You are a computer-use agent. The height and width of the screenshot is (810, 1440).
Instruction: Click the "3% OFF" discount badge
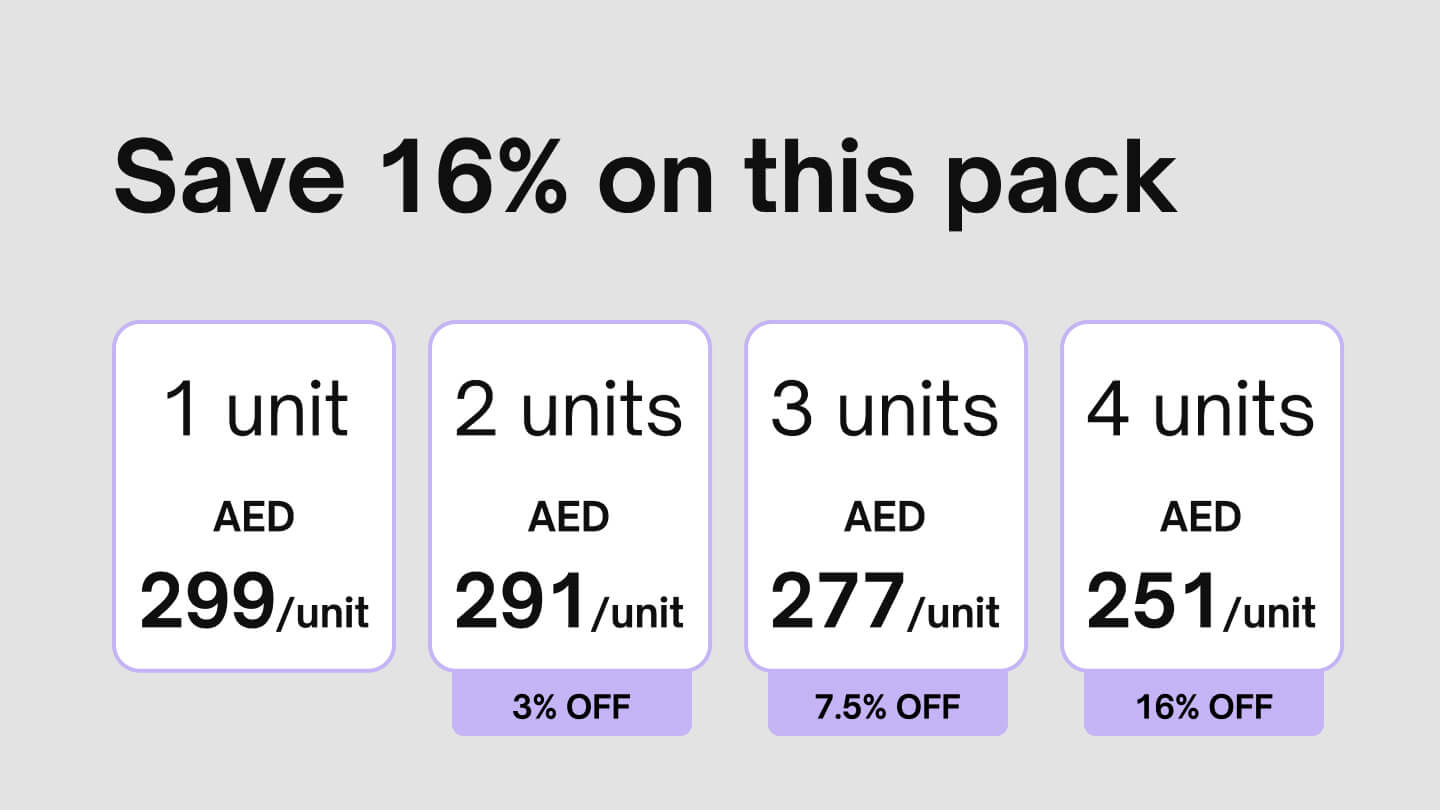point(571,707)
